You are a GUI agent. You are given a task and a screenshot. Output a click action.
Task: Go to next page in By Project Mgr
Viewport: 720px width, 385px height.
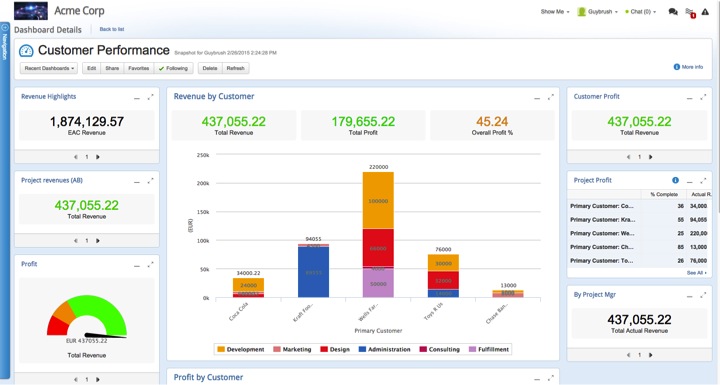pos(651,355)
